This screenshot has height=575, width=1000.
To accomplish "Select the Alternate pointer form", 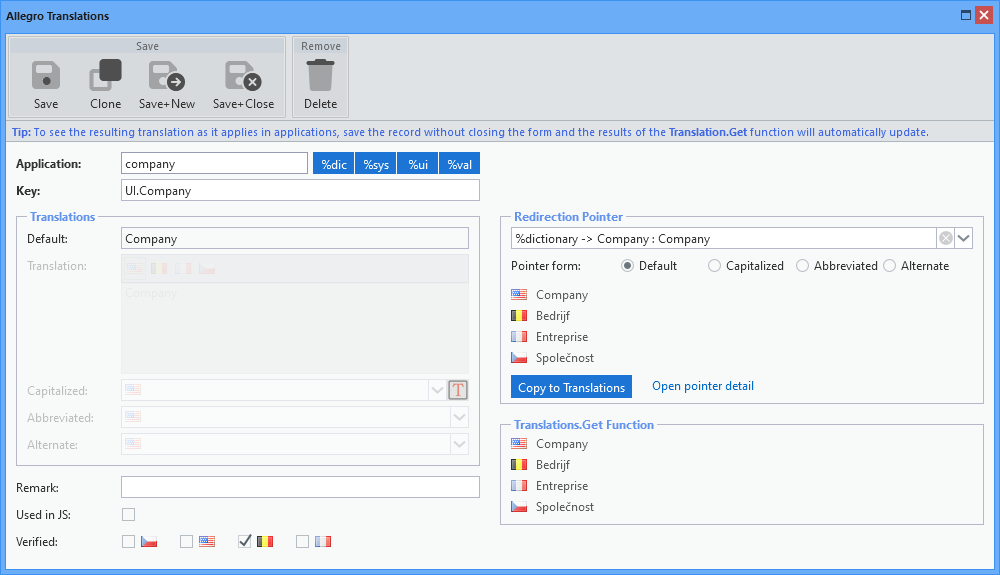I will pos(890,266).
